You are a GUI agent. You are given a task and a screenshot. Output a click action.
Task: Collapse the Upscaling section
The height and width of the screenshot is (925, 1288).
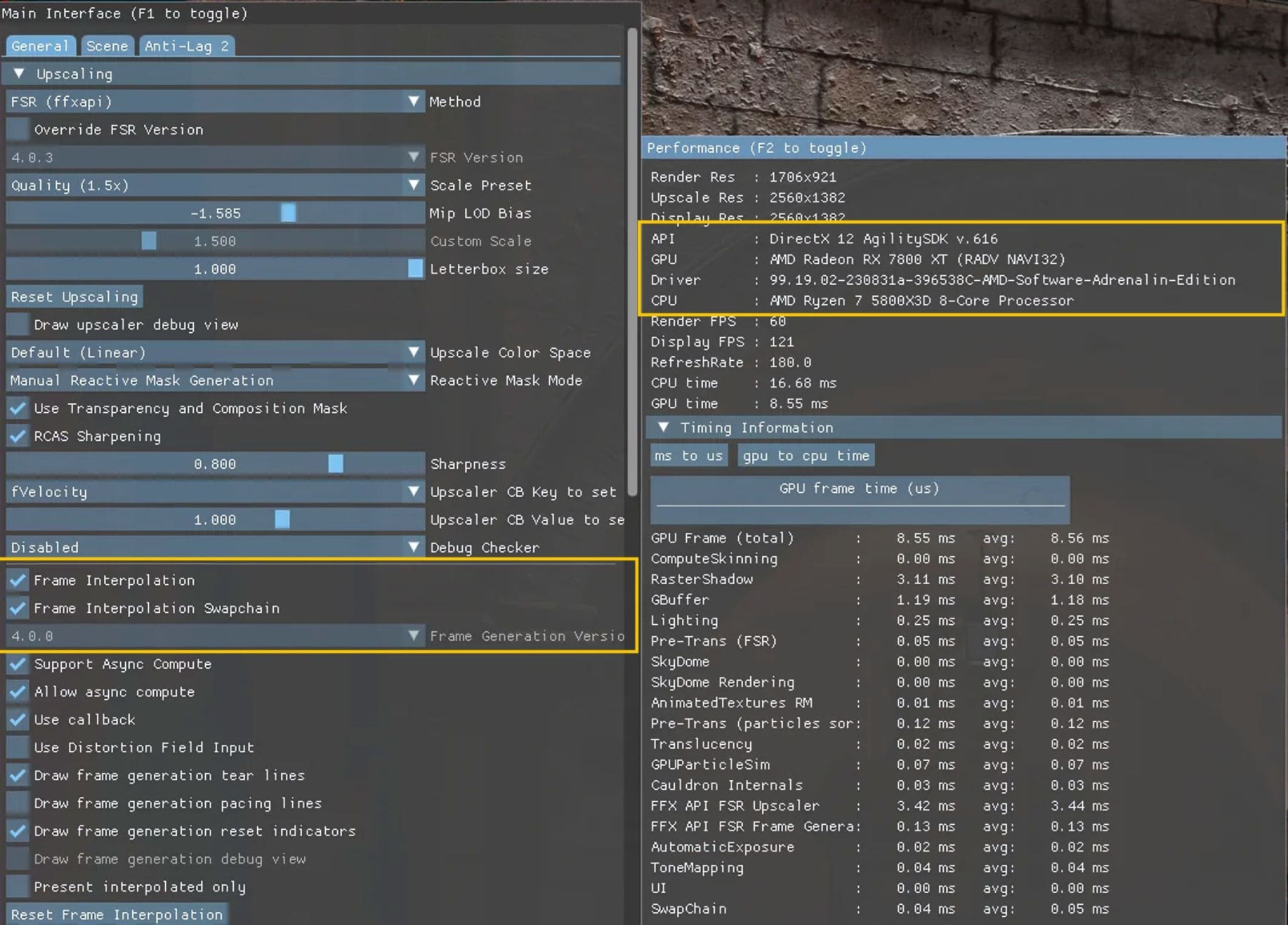tap(19, 74)
